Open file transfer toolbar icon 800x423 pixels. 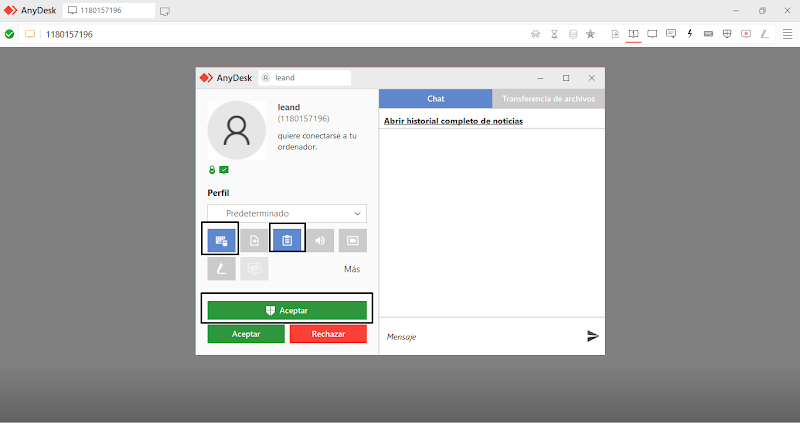[x=615, y=34]
